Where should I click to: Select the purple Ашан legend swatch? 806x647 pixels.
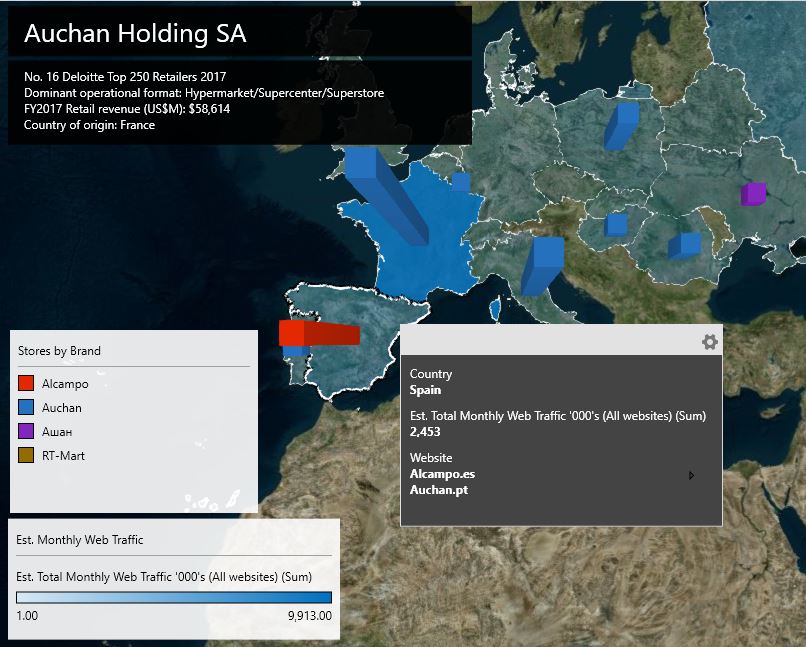(26, 431)
